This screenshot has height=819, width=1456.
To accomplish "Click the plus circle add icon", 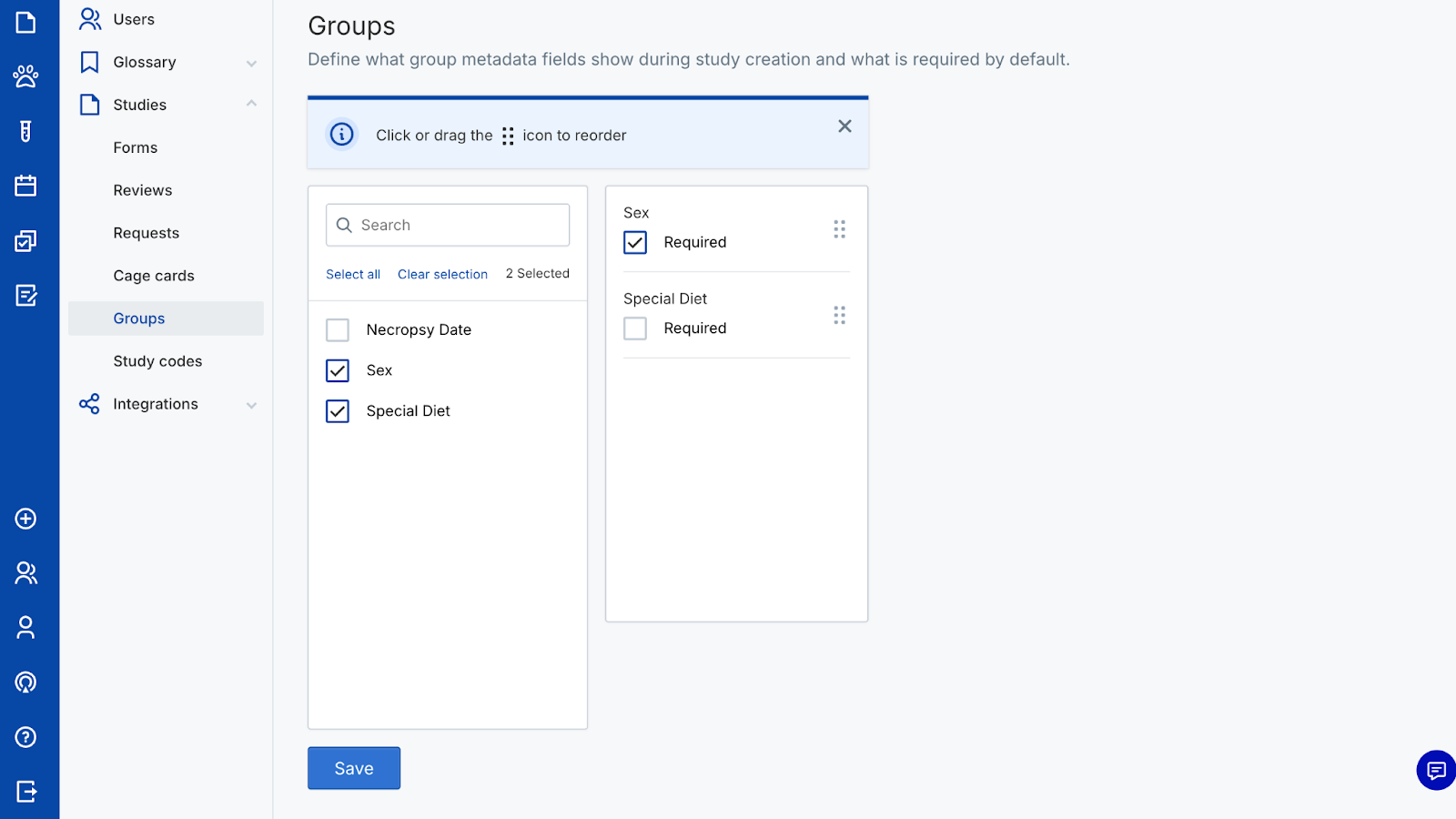I will pos(25,519).
